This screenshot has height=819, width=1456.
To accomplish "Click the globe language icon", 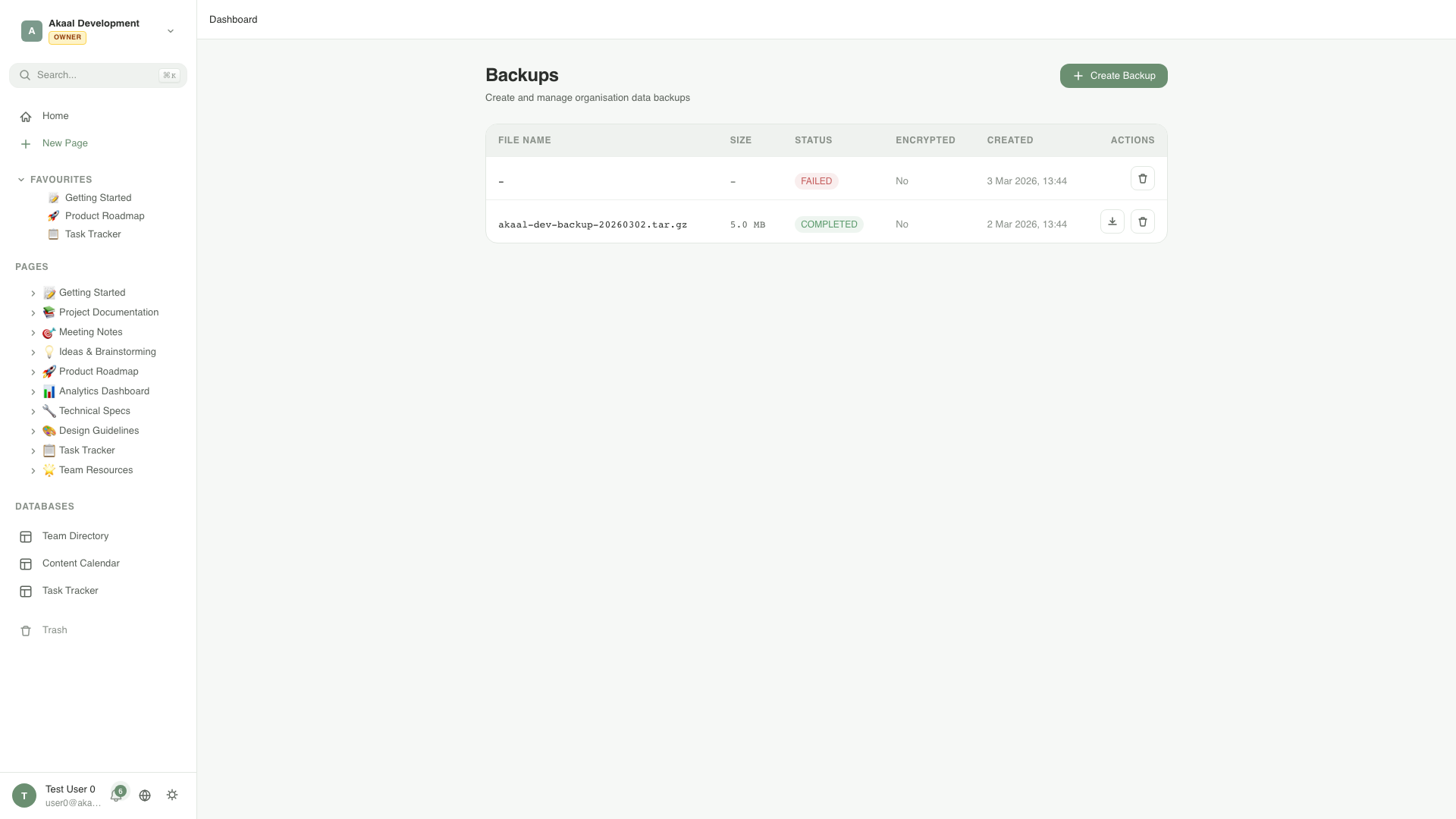I will pos(145,795).
